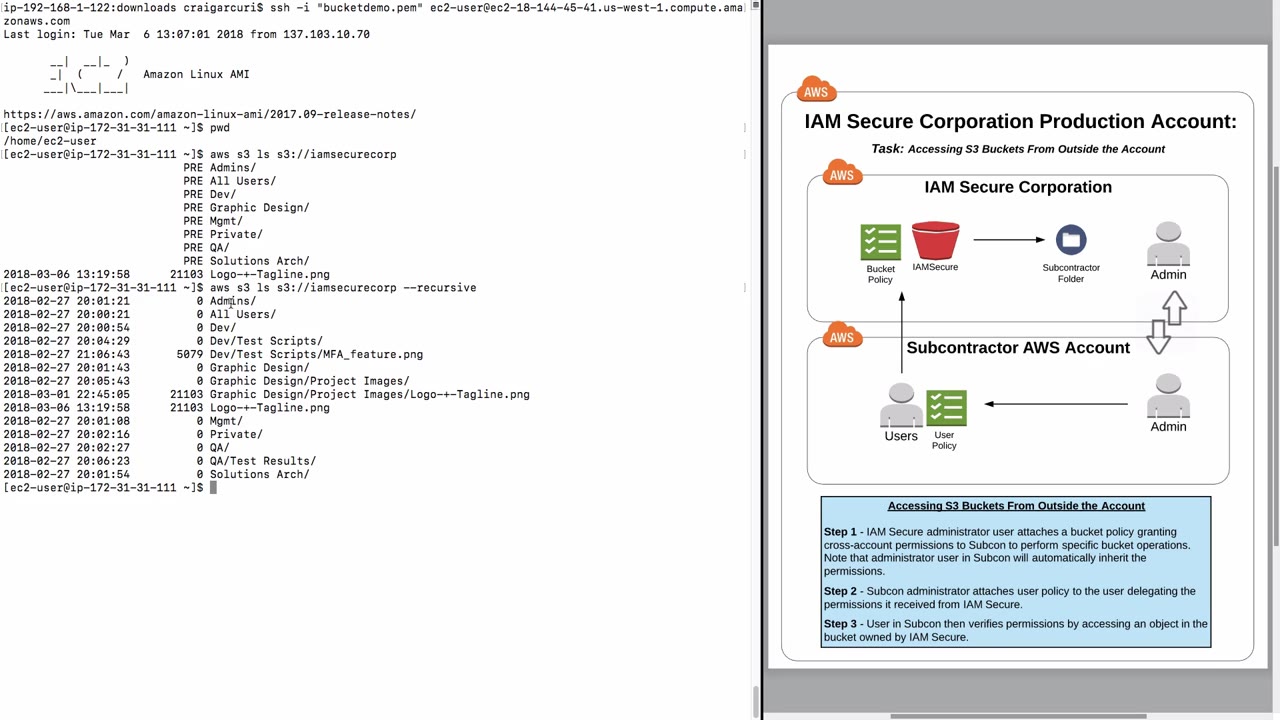Click the red IAMSecure bucket icon
The height and width of the screenshot is (720, 1280).
pyautogui.click(x=935, y=241)
